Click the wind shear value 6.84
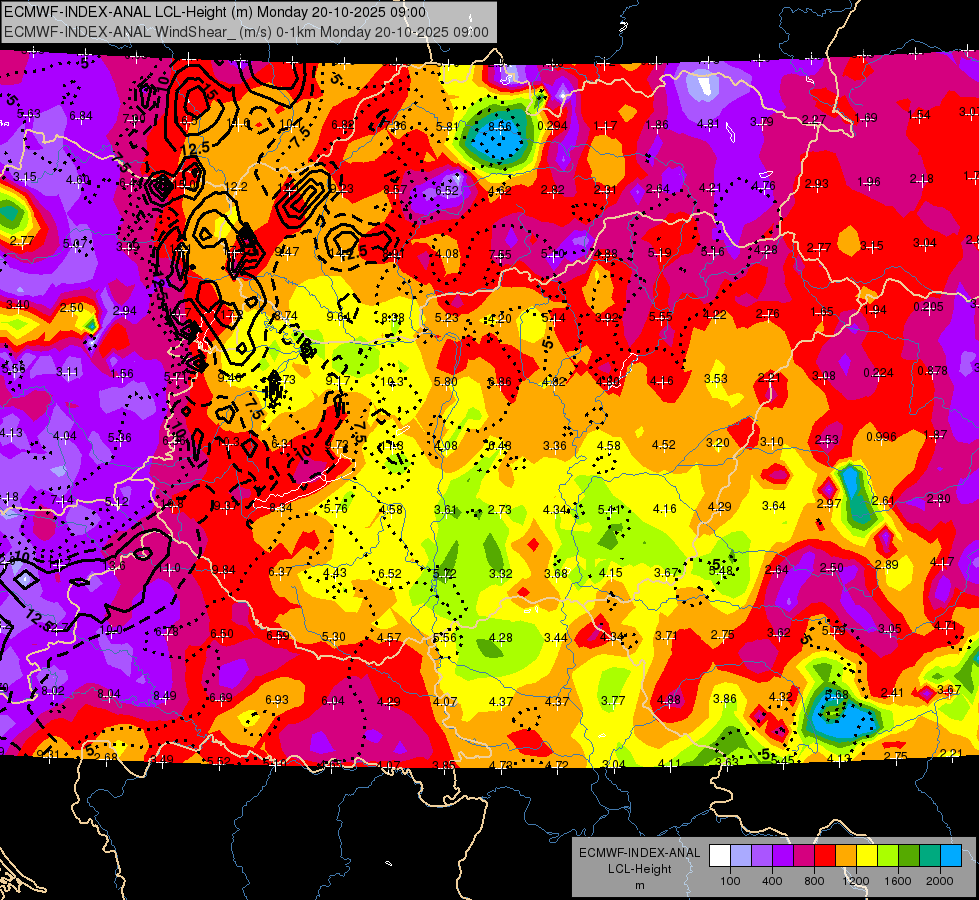 click(x=81, y=116)
